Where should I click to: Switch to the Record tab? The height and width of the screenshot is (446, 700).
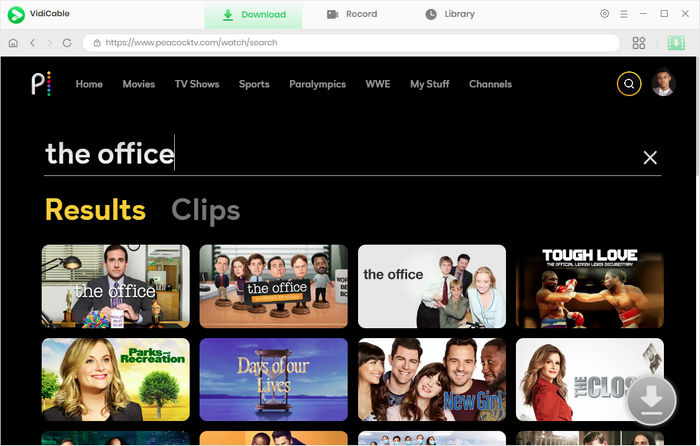coord(352,14)
